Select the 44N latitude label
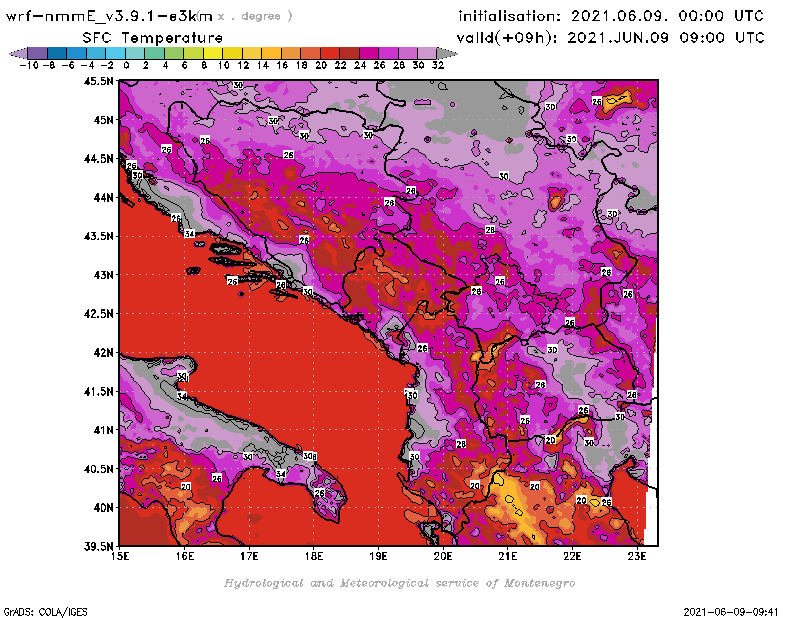The image size is (800, 618). (103, 197)
